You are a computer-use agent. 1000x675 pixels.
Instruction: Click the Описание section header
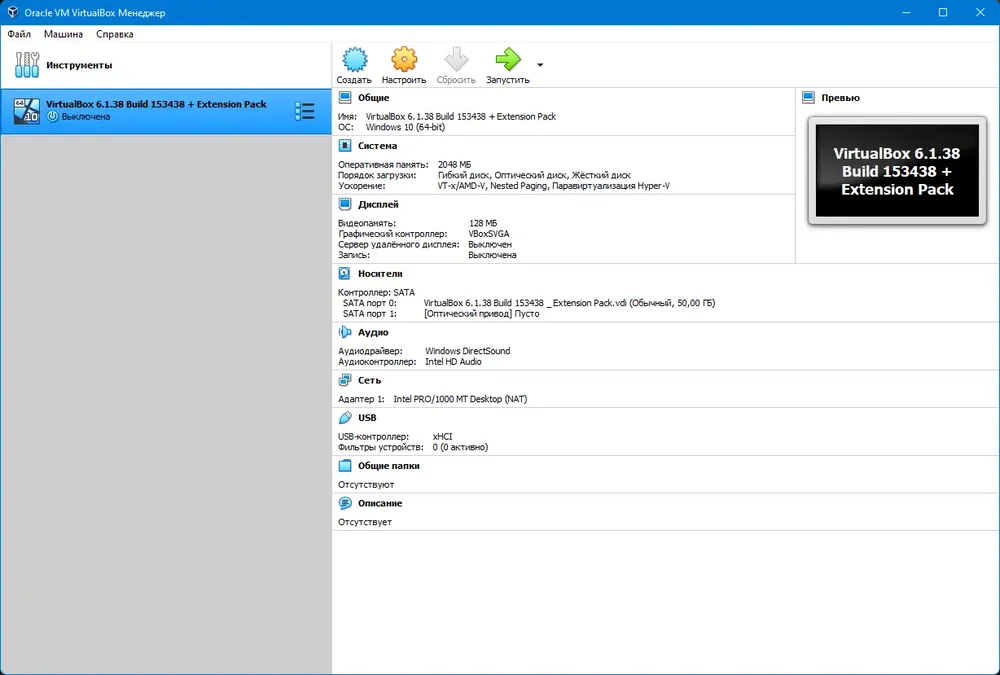380,503
